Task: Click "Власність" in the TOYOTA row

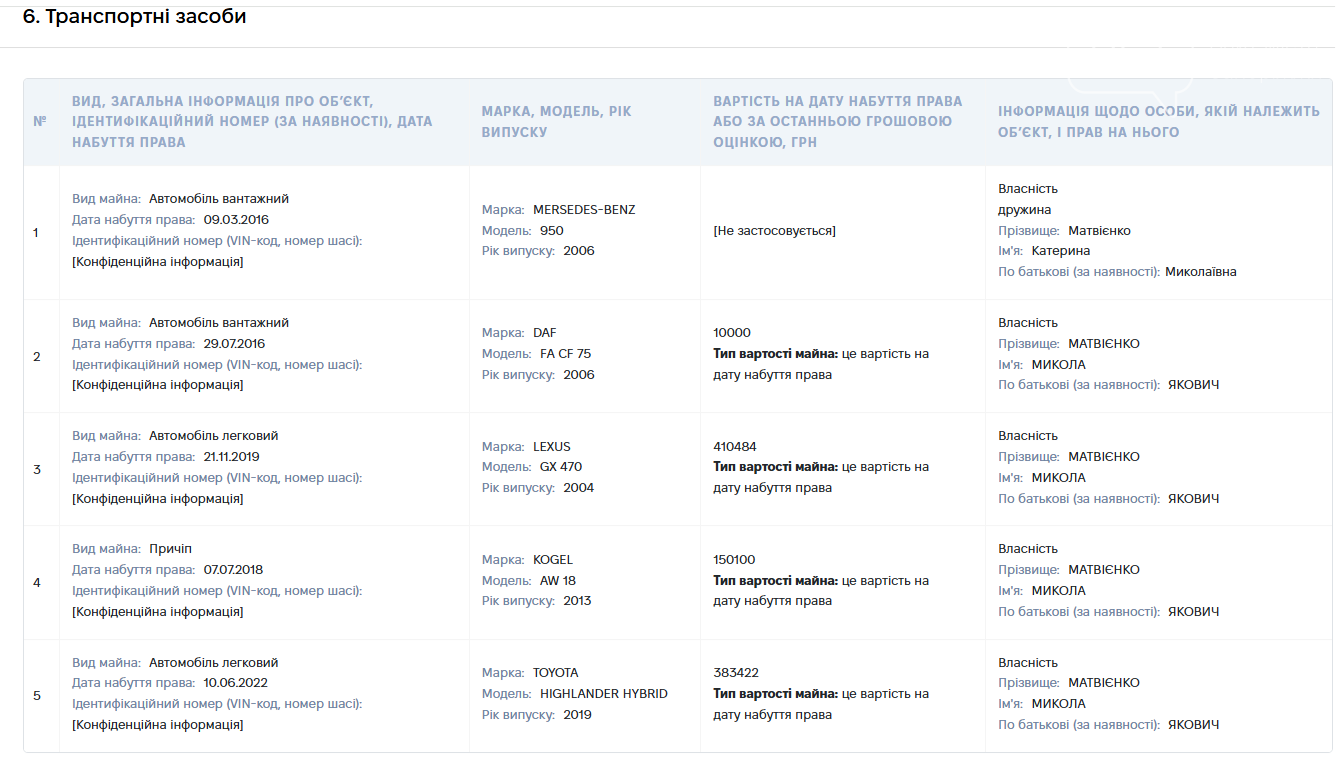Action: 1028,662
